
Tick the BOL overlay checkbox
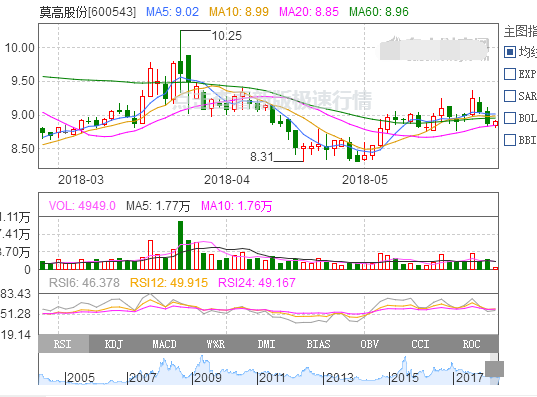[510, 118]
